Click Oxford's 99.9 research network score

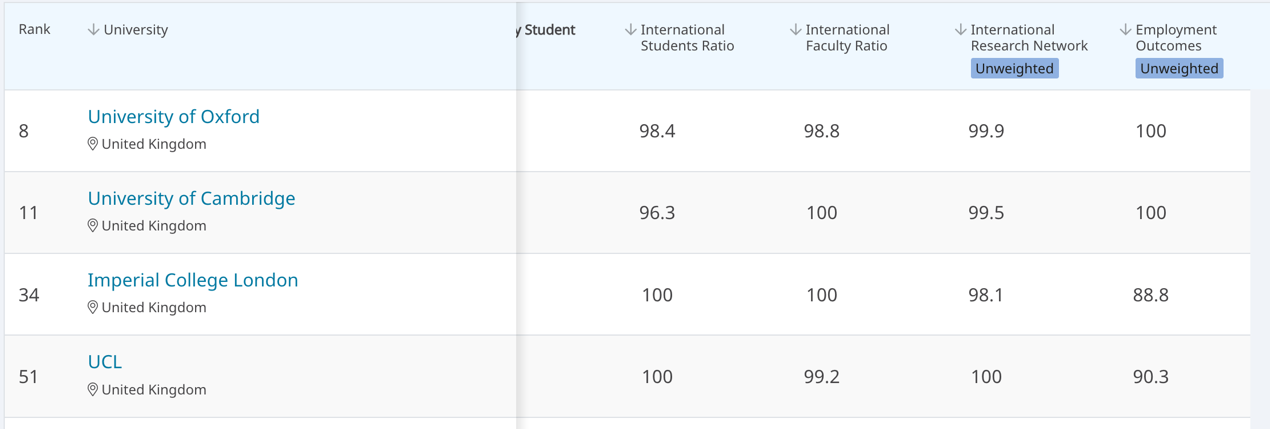pyautogui.click(x=986, y=131)
